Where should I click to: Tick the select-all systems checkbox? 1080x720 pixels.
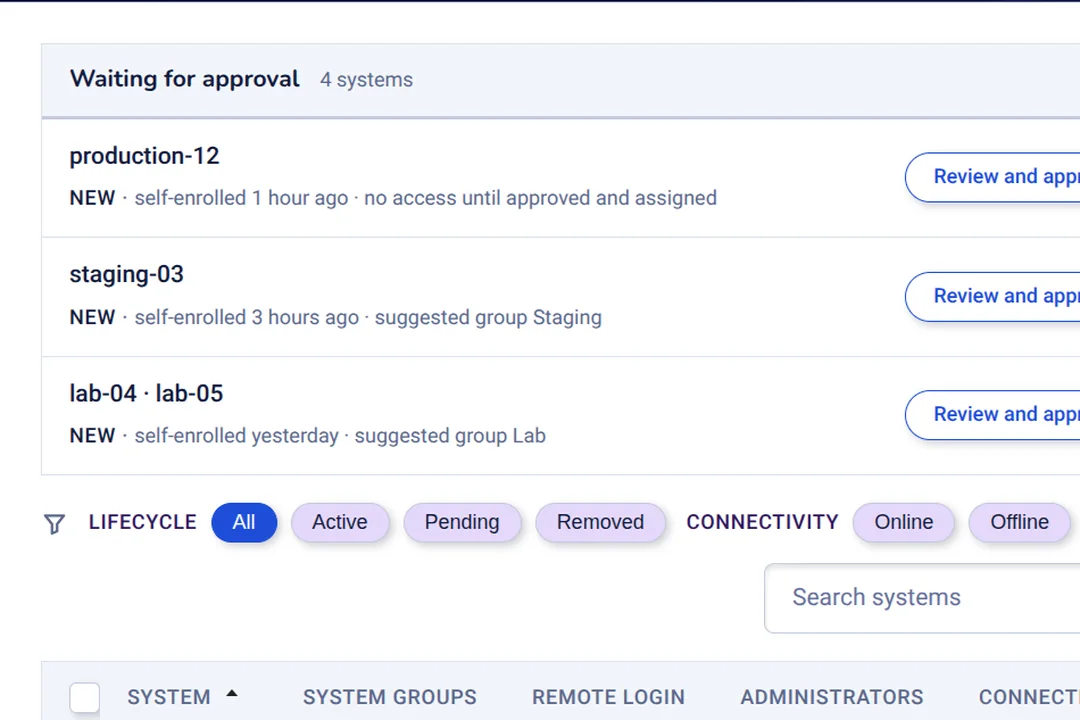tap(85, 697)
